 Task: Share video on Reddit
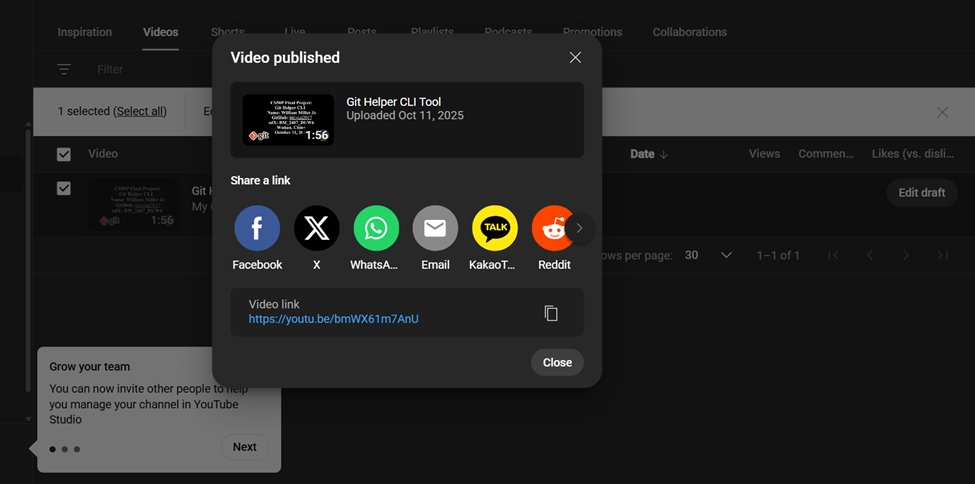pyautogui.click(x=550, y=228)
